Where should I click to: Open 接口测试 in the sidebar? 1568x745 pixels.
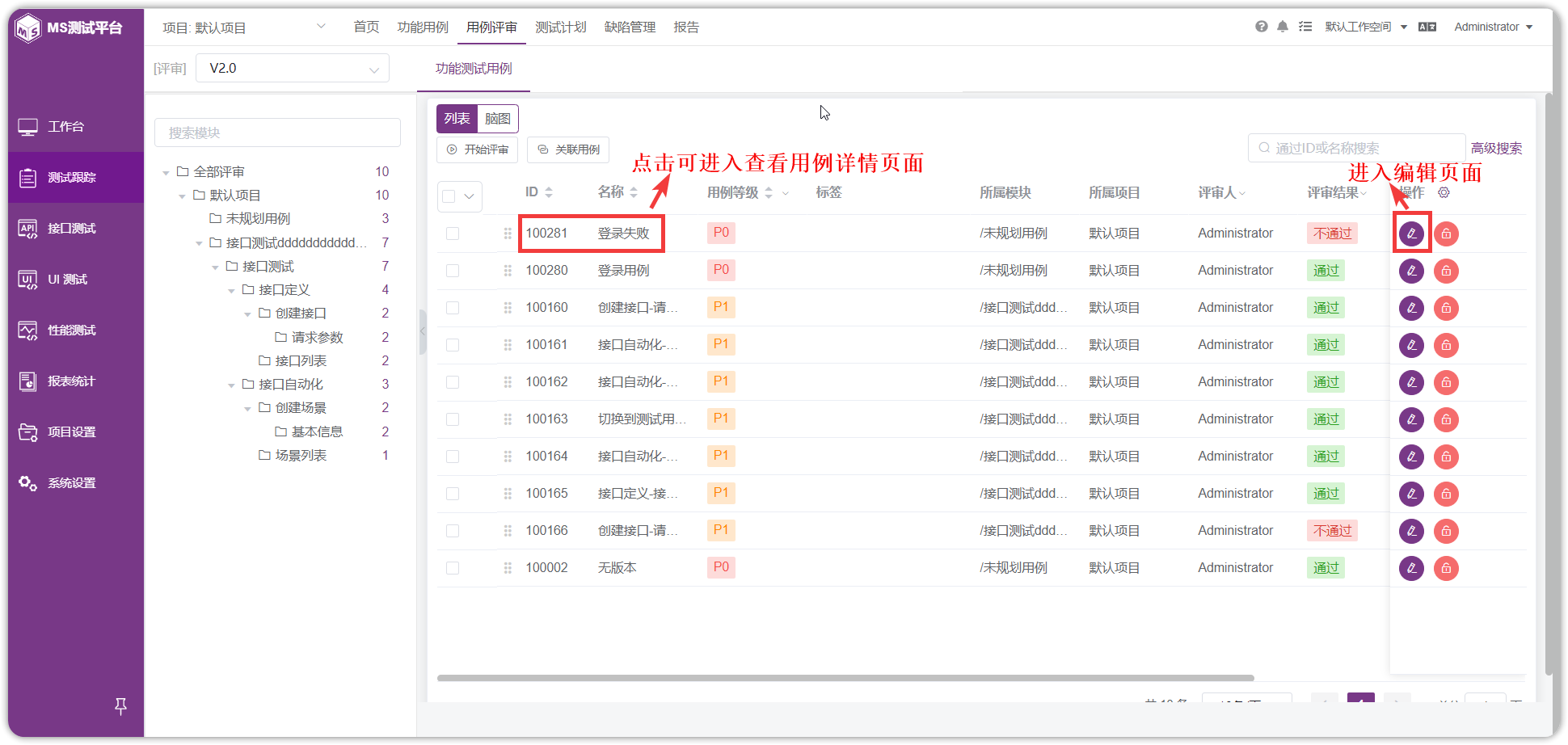(76, 229)
